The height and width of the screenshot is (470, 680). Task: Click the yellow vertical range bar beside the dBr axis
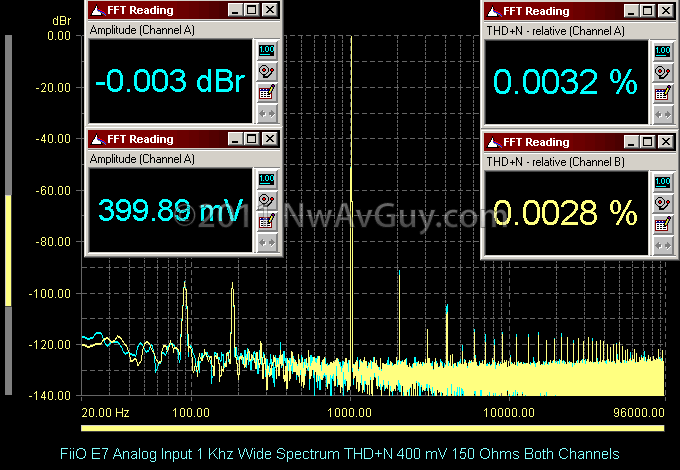pos(8,251)
